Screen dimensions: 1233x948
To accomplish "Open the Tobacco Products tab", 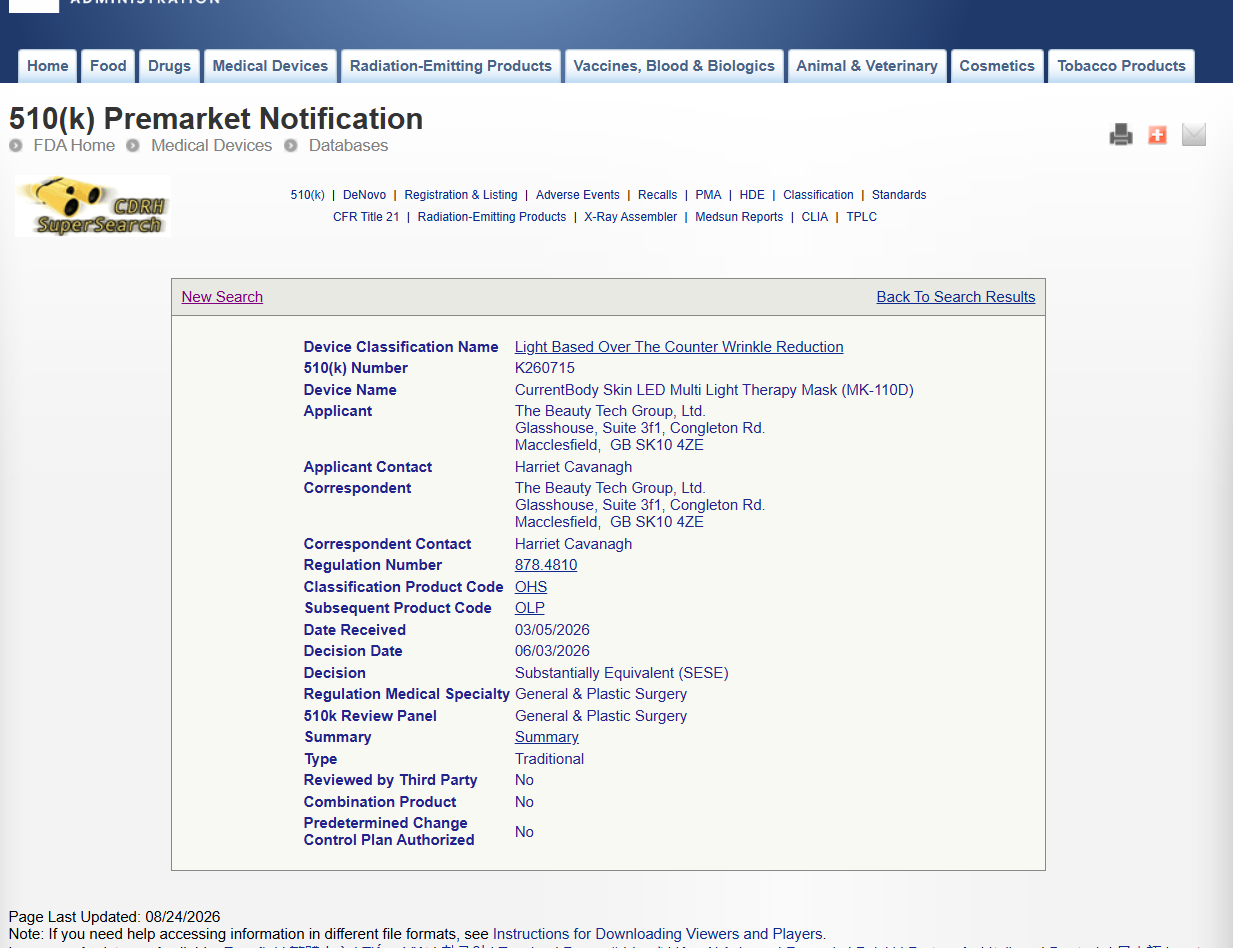I will pos(1121,66).
